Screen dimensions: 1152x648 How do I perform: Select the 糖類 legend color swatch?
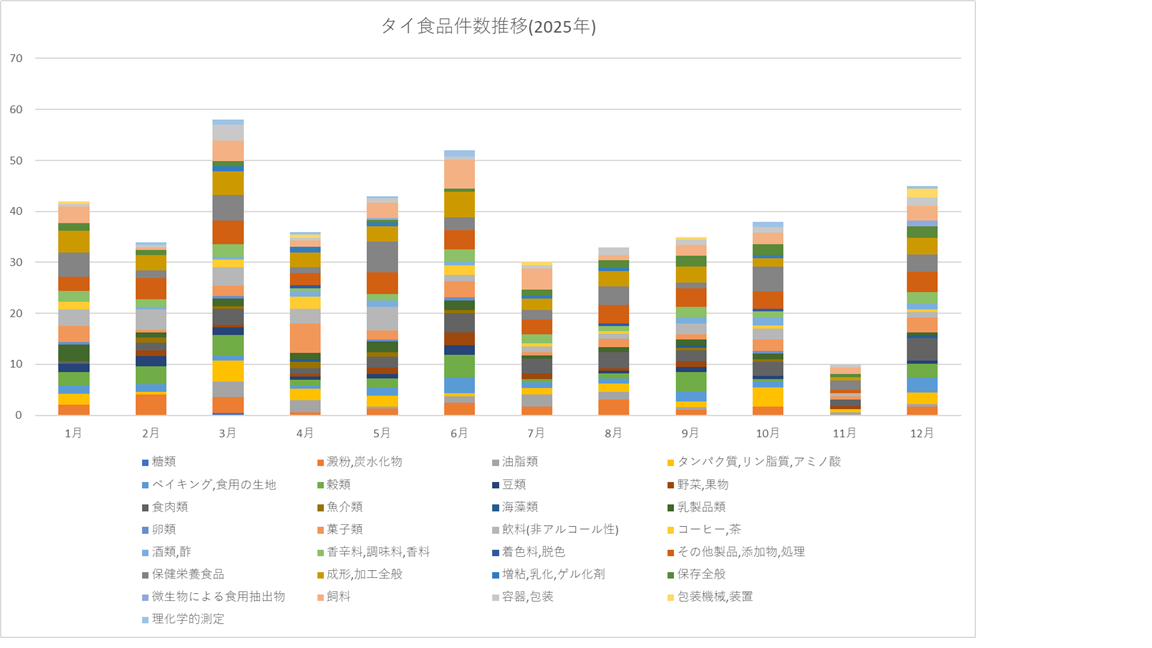point(145,462)
